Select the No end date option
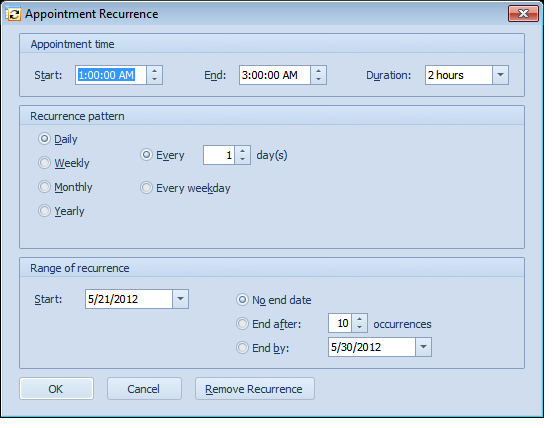 pos(274,300)
